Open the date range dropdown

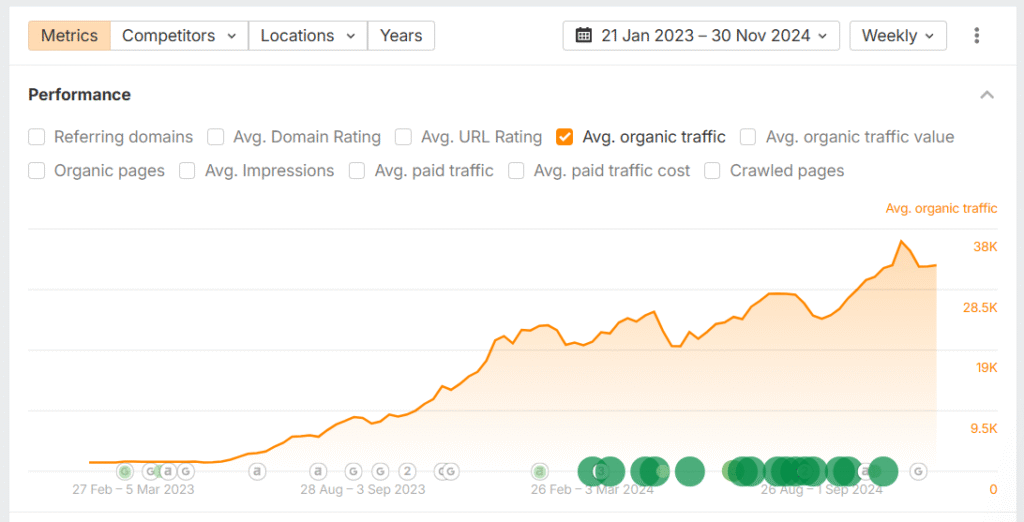pyautogui.click(x=700, y=36)
